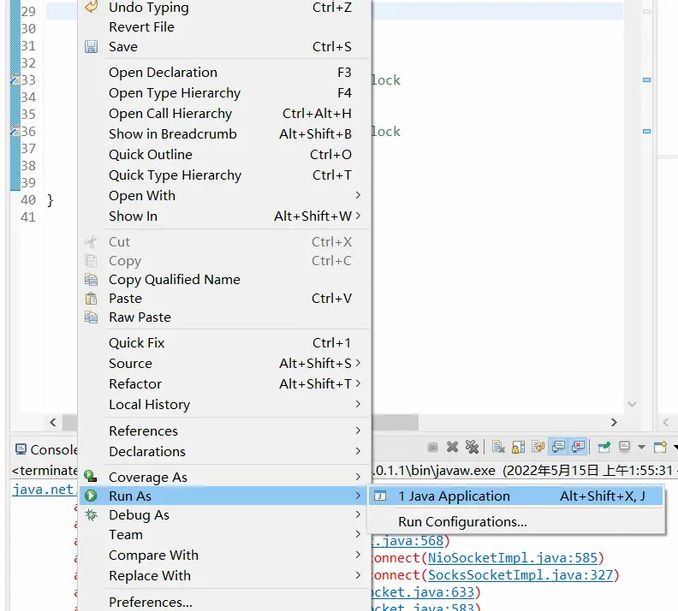Click the Debug As bug icon

91,515
